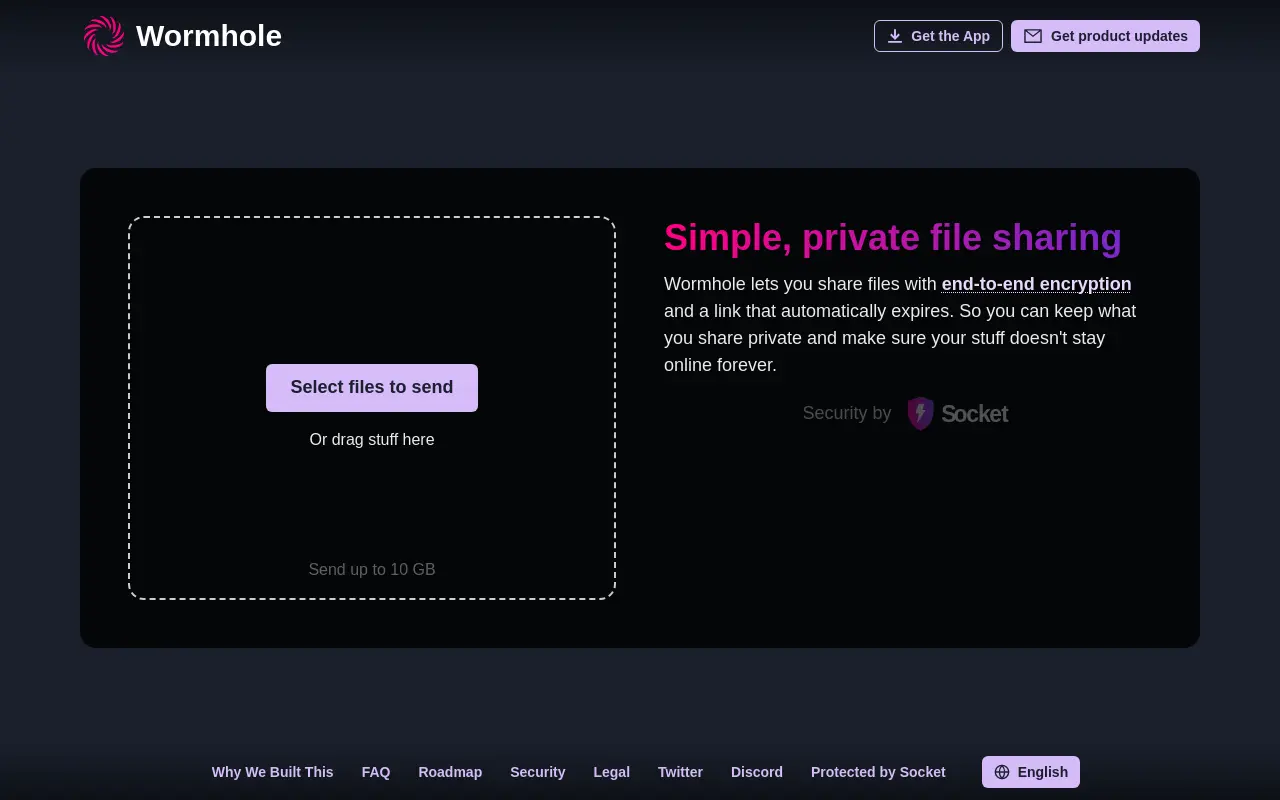Screen dimensions: 1280x800
Task: Click the Simple, private file sharing heading
Action: point(893,238)
